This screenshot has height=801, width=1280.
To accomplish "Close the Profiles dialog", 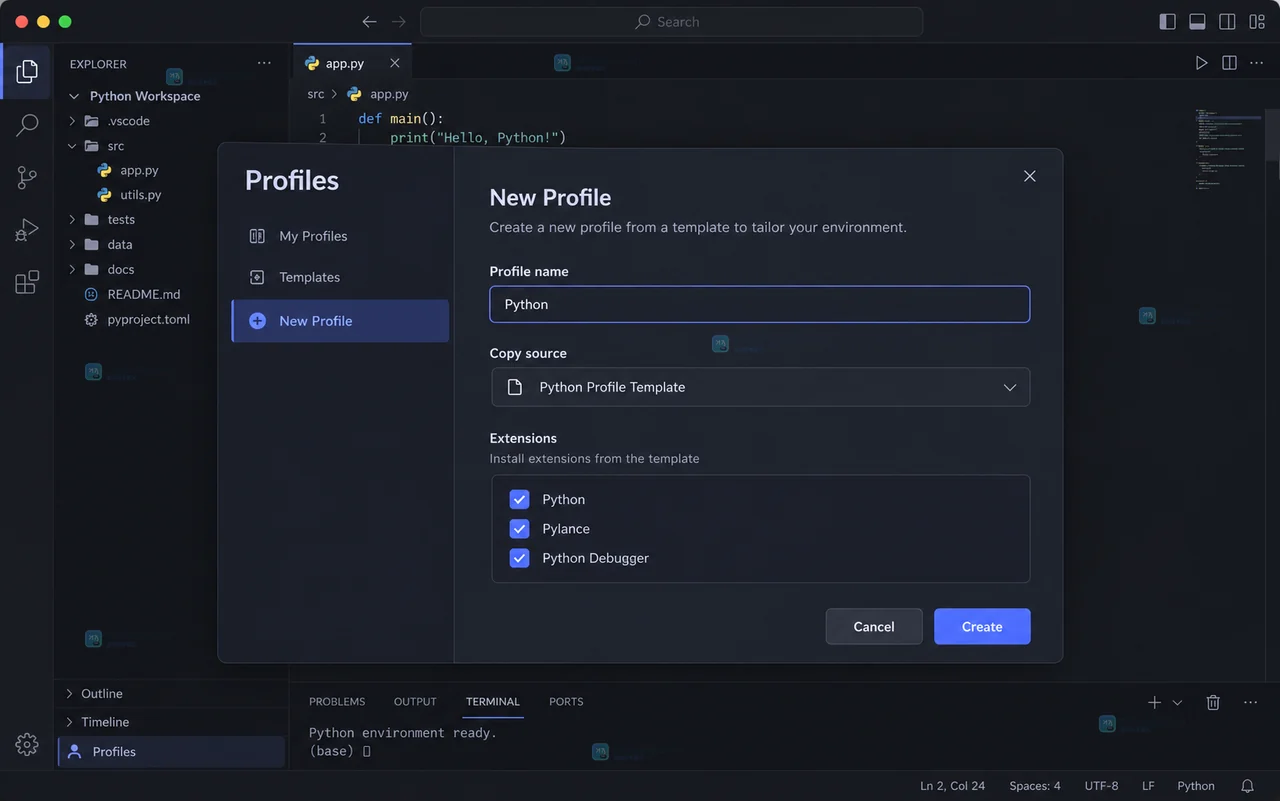I will pyautogui.click(x=1030, y=176).
